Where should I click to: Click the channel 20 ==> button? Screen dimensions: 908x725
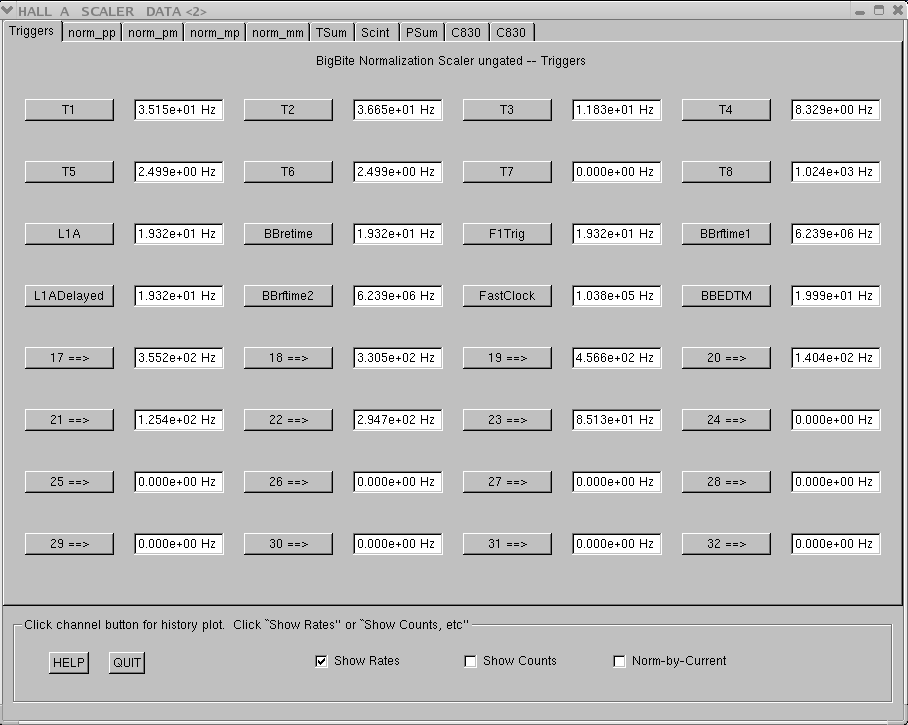[x=726, y=358]
